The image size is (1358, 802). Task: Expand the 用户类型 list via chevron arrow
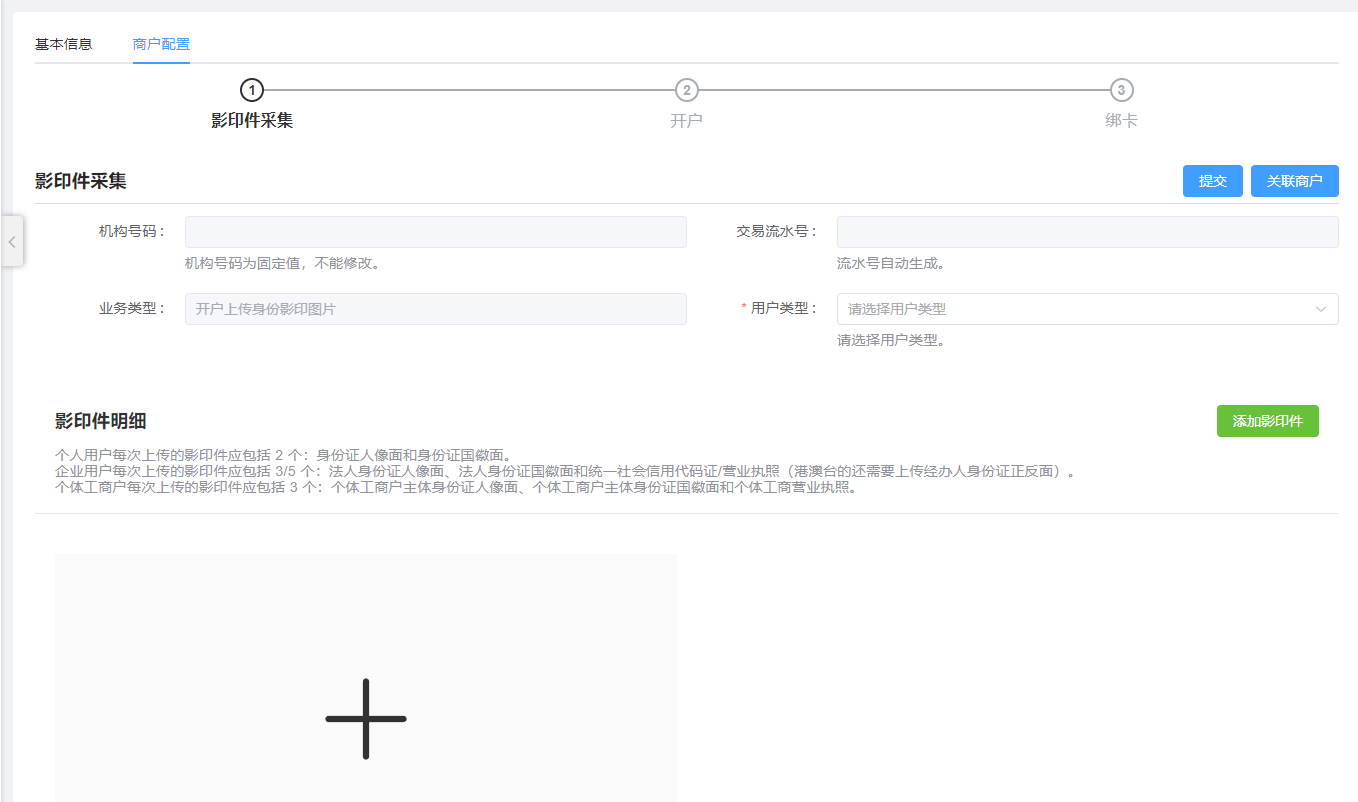coord(1321,309)
